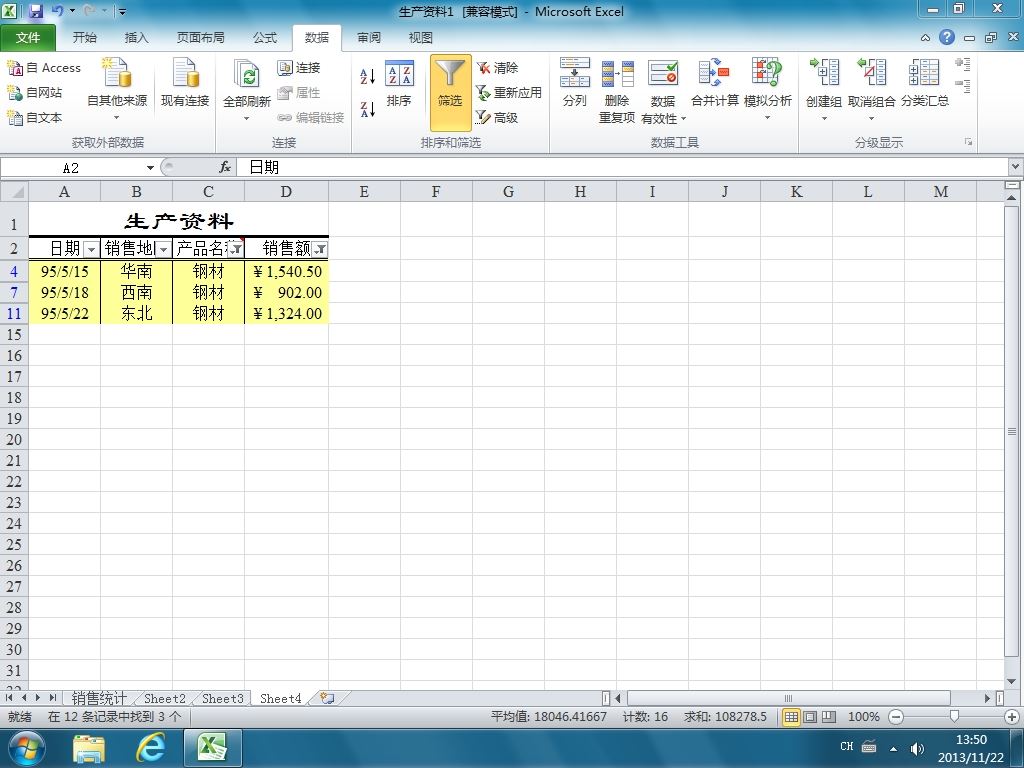Click the vertical scrollbar
This screenshot has width=1024, height=768.
(x=1012, y=431)
